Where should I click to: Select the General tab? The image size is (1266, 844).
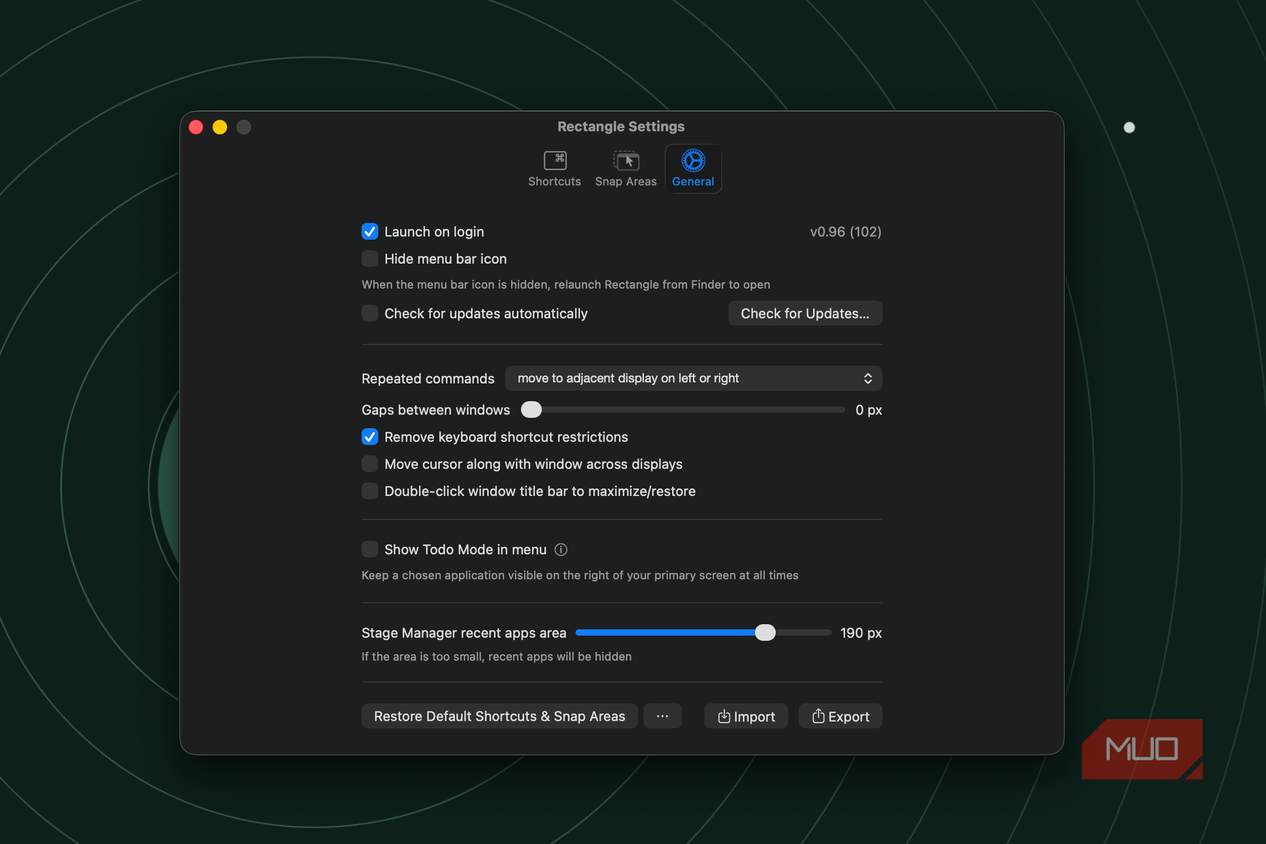click(x=693, y=168)
